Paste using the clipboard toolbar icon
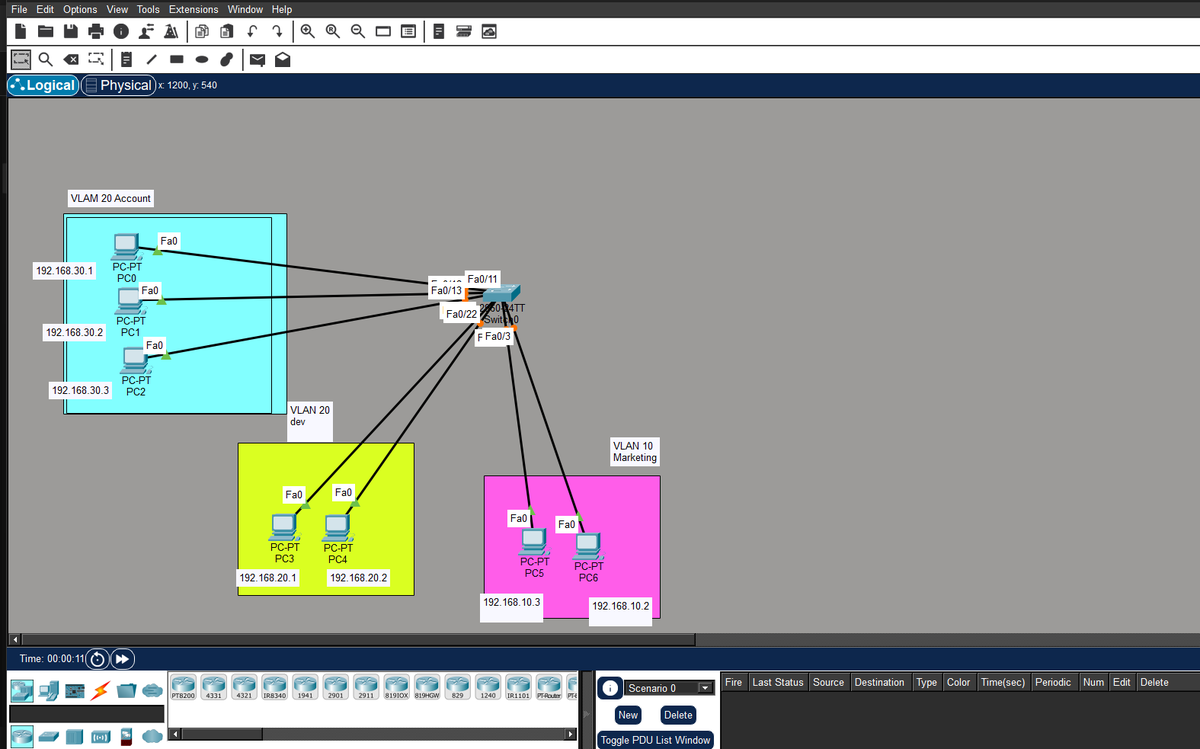Viewport: 1200px width, 749px height. [x=227, y=32]
